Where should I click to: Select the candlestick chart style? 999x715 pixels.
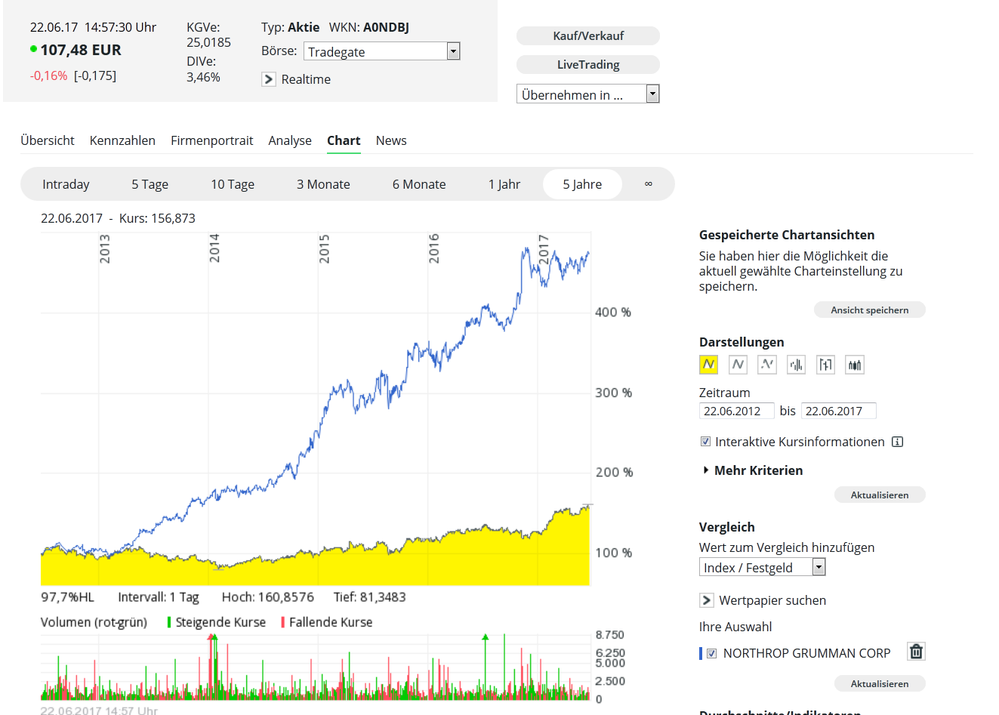coord(854,364)
